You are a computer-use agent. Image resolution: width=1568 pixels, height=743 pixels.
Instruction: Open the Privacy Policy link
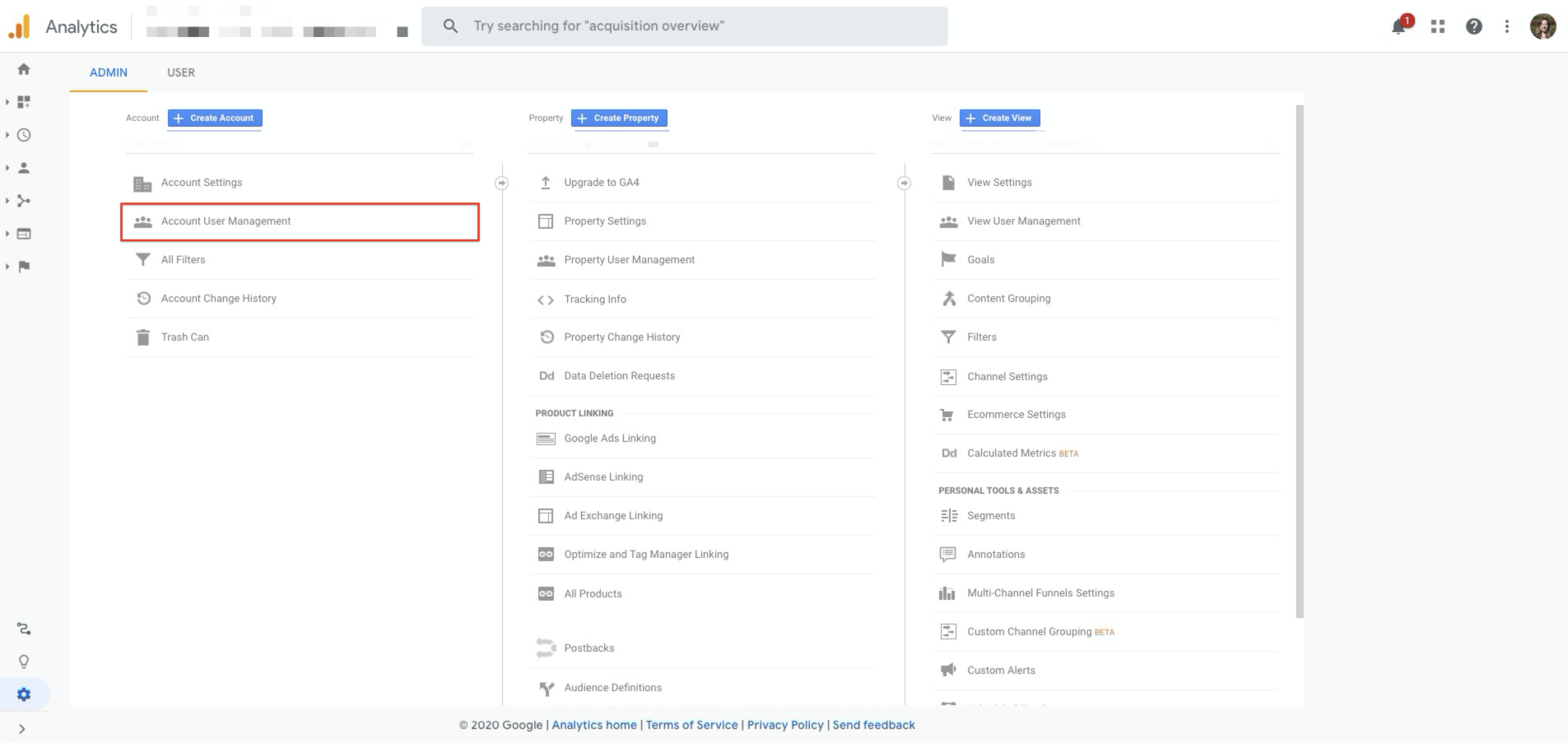785,725
